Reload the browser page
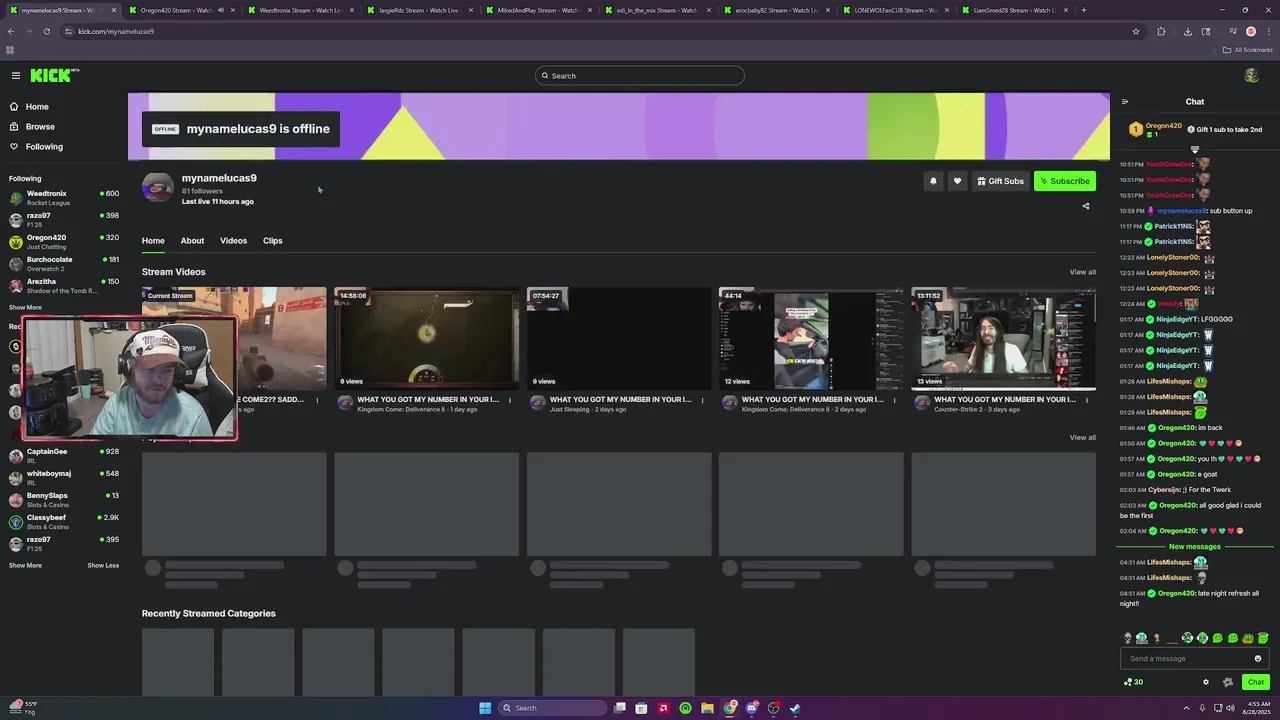Screen dimensions: 1280x720 coord(47,31)
